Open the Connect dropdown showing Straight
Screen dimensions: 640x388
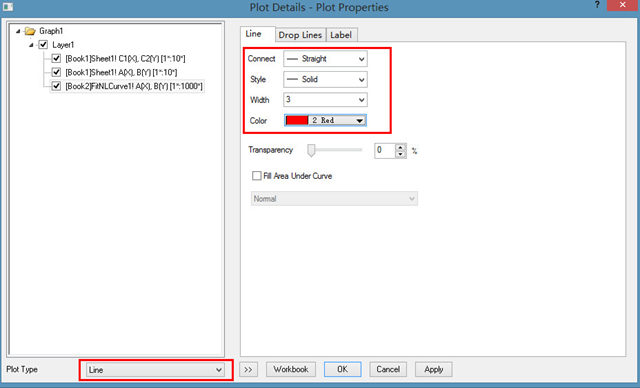[325, 59]
